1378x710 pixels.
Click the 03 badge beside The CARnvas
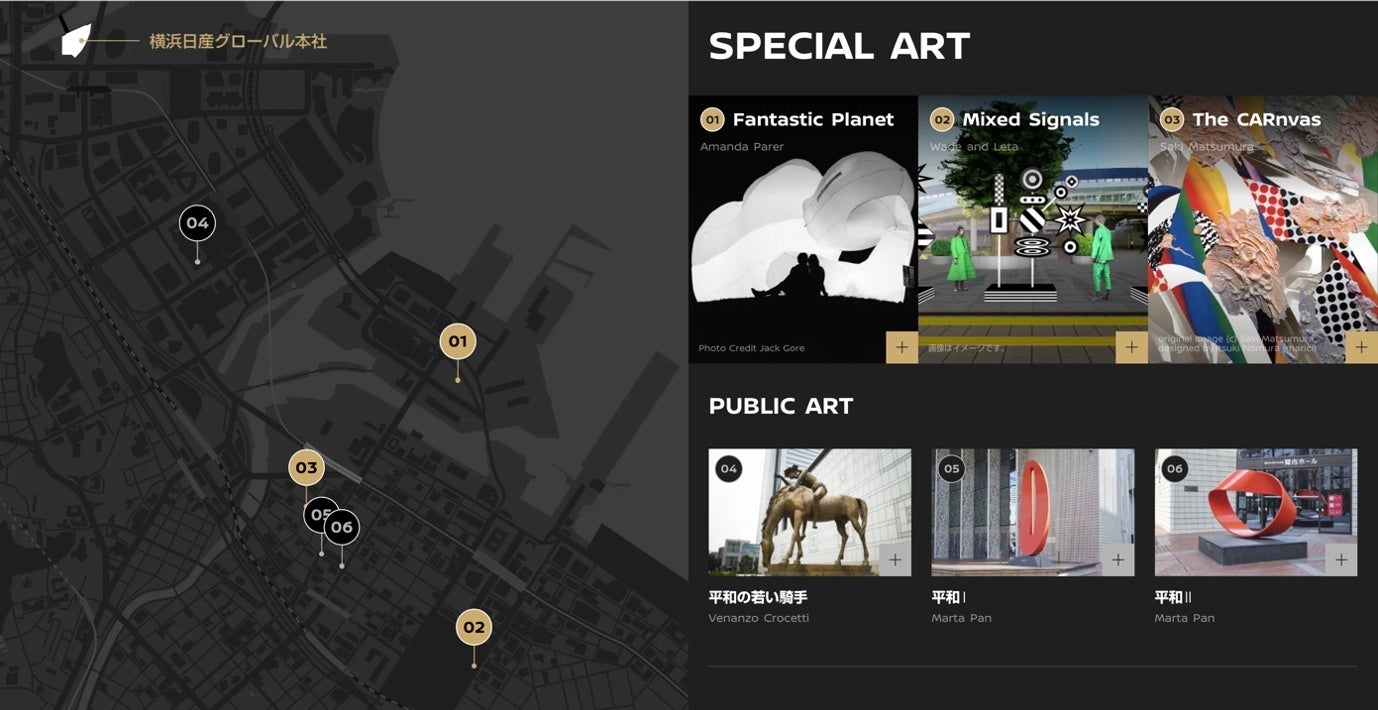click(1172, 120)
